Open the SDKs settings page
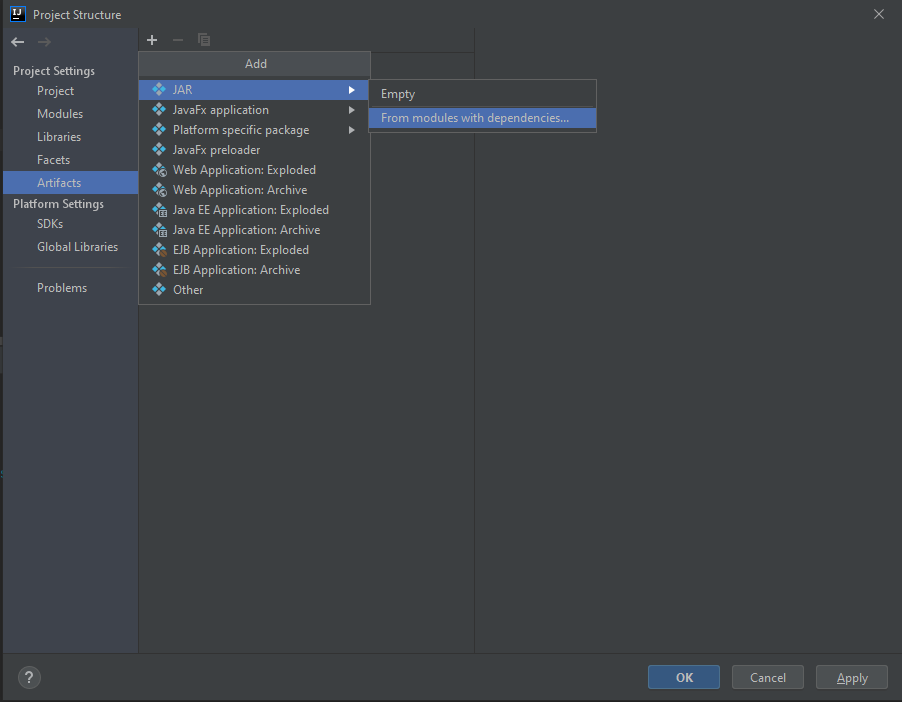The width and height of the screenshot is (902, 702). pos(70,224)
